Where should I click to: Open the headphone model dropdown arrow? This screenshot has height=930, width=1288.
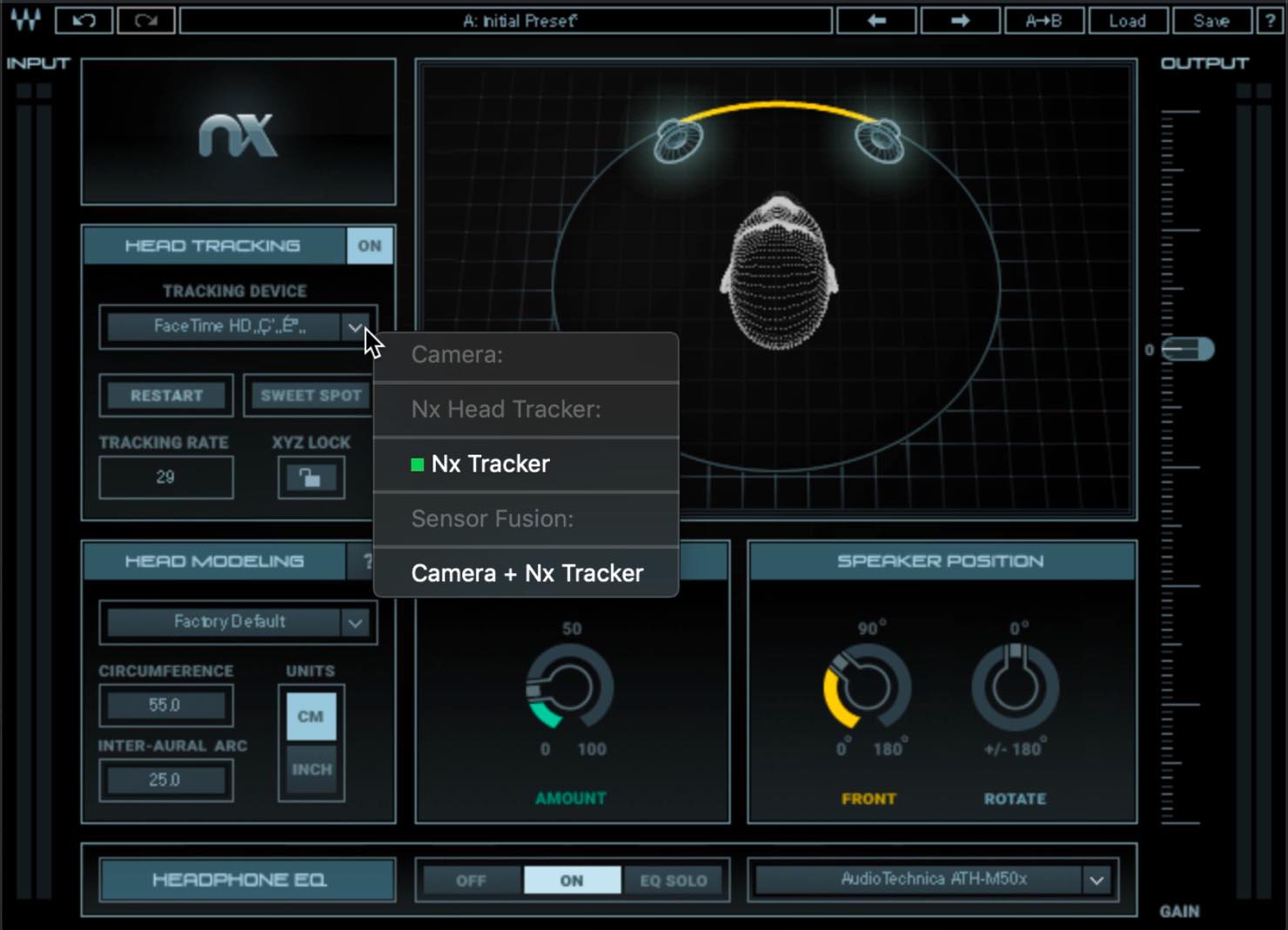(x=1097, y=880)
